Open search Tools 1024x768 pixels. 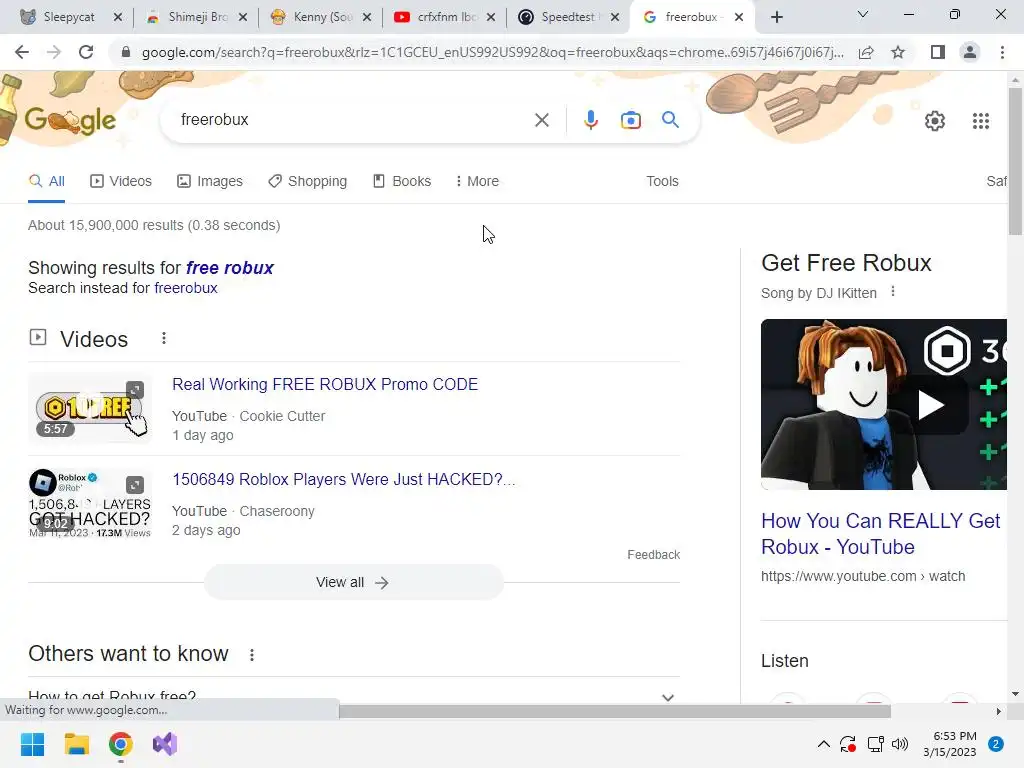662,182
